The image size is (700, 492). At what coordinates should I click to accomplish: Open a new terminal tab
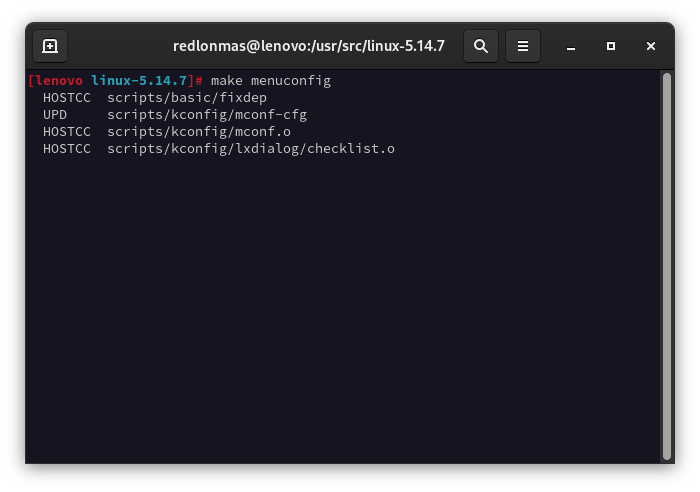pos(50,46)
